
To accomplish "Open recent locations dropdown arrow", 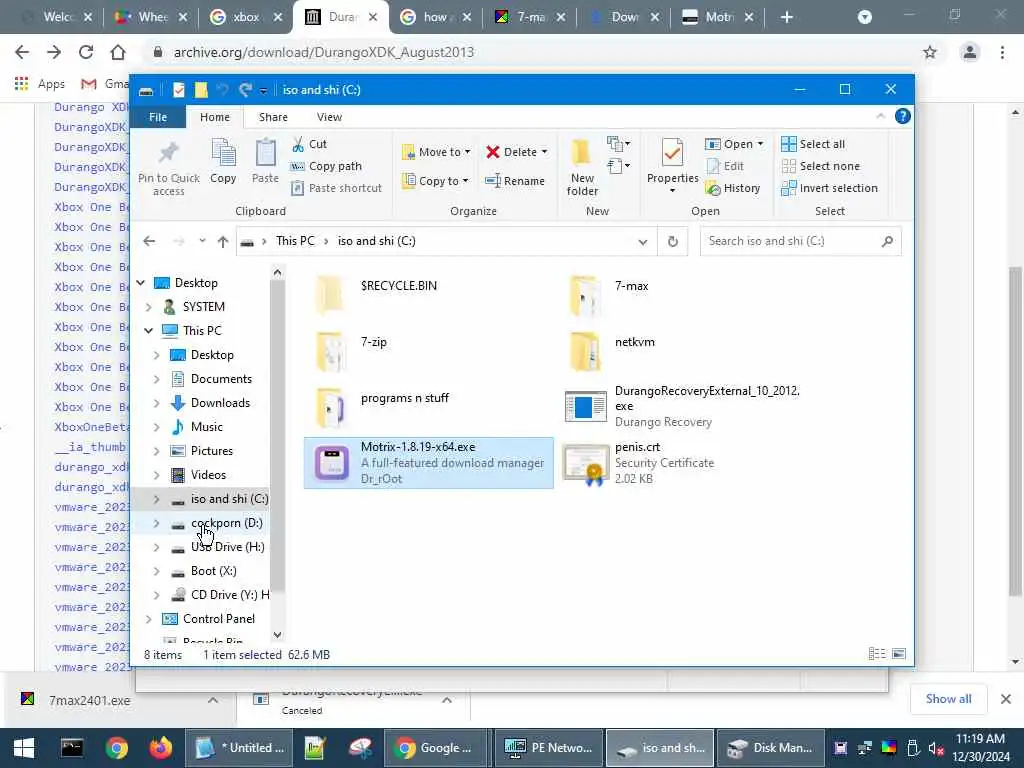I will click(x=202, y=242).
